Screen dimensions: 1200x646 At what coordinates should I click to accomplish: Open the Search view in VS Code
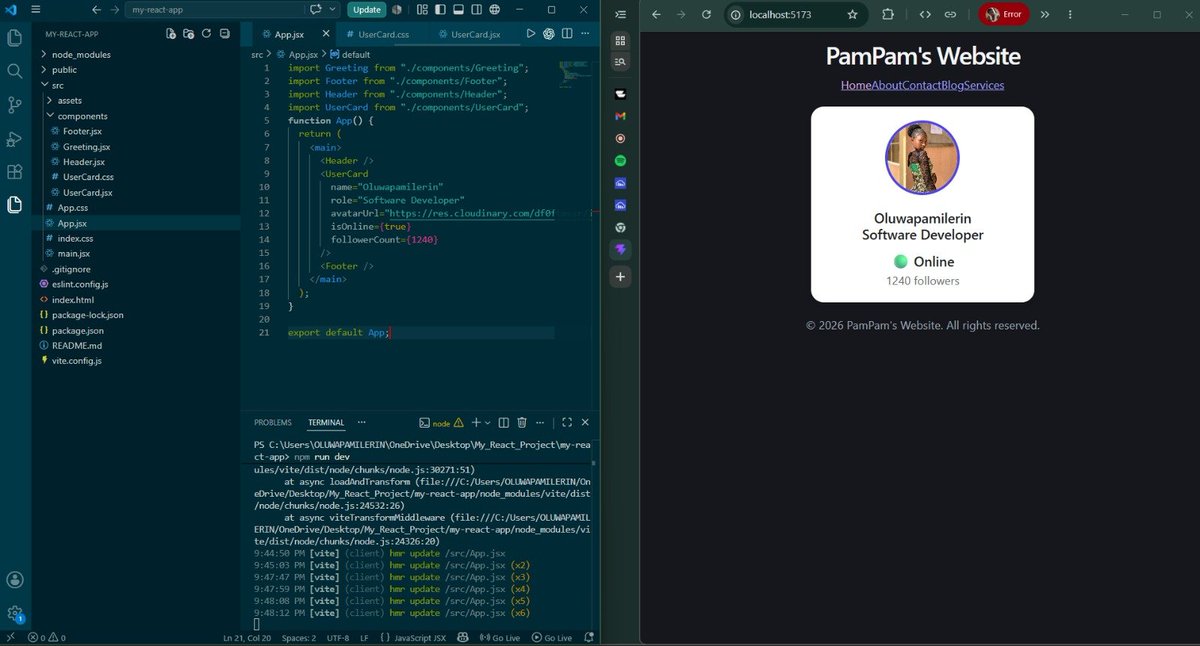pyautogui.click(x=14, y=72)
